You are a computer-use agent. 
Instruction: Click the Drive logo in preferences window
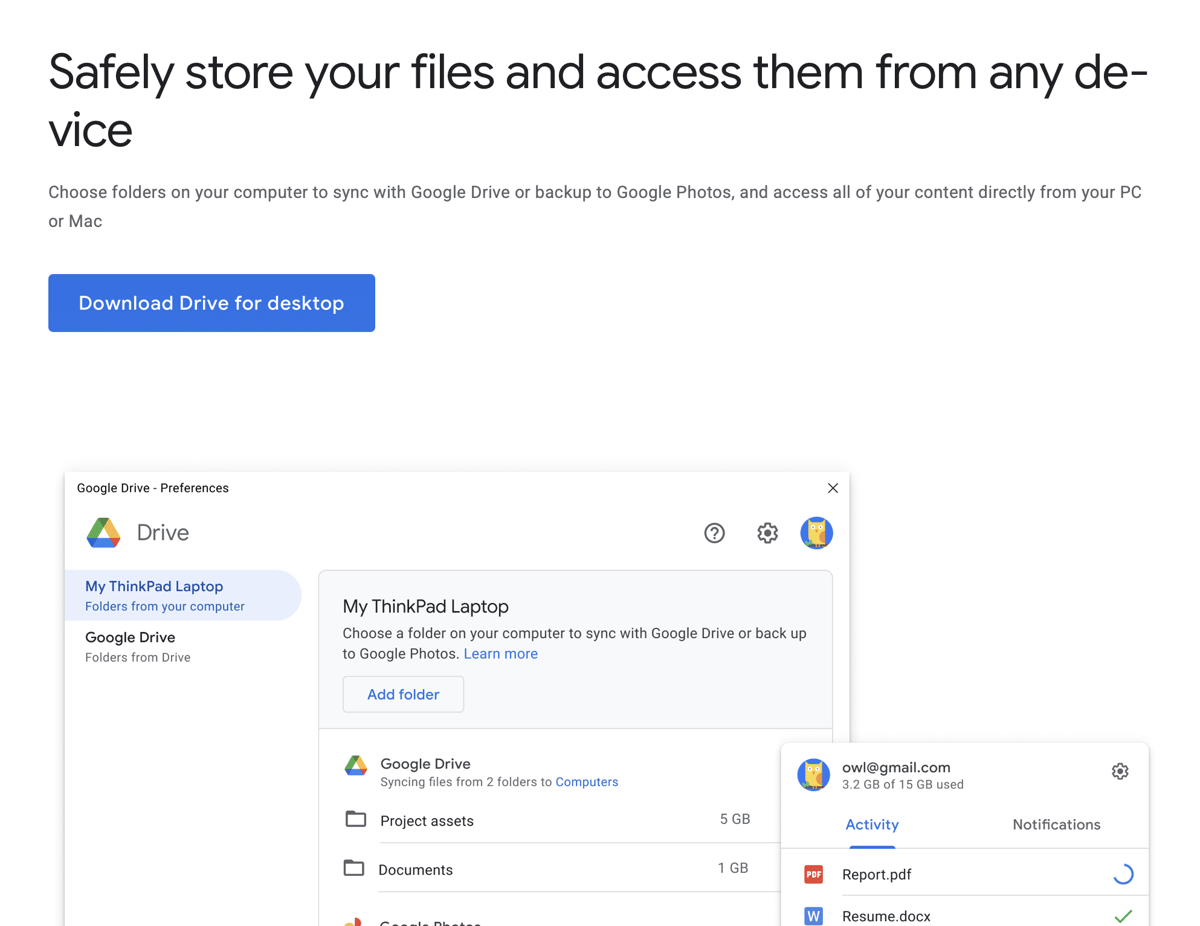[104, 533]
